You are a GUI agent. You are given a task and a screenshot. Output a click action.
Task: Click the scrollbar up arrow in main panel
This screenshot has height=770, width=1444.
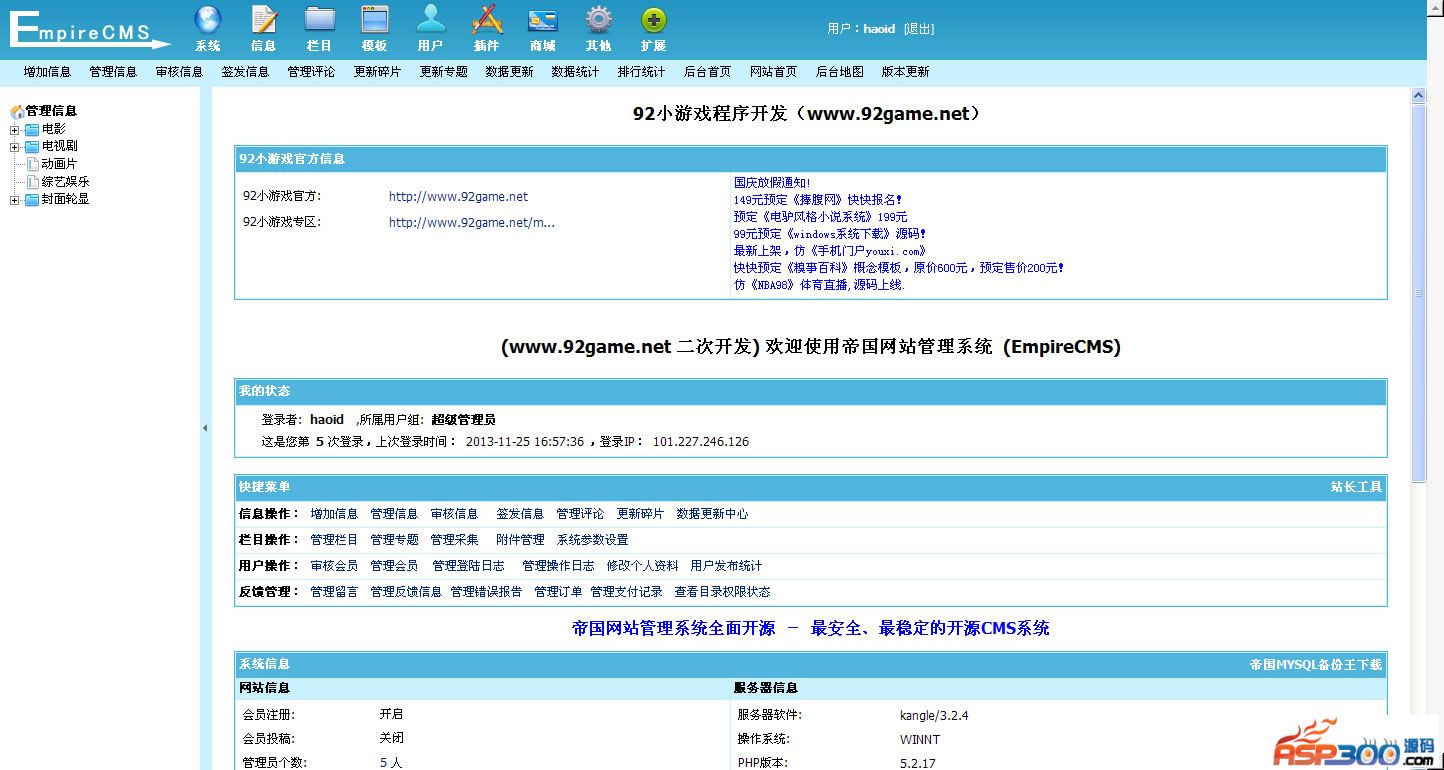click(1418, 96)
